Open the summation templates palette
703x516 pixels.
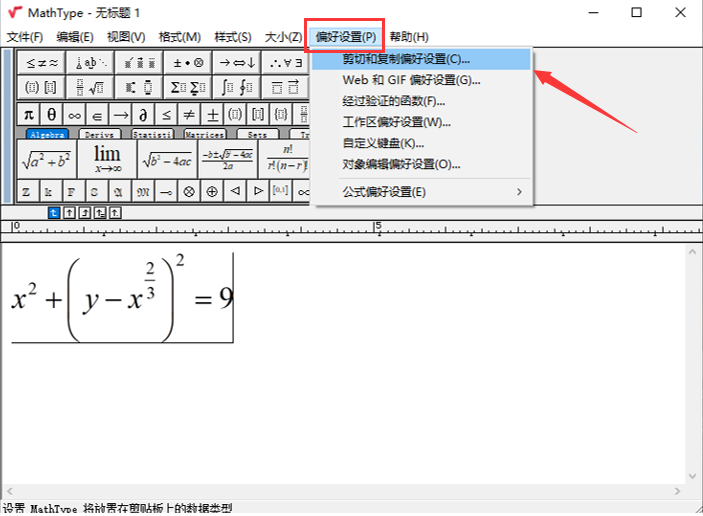188,87
